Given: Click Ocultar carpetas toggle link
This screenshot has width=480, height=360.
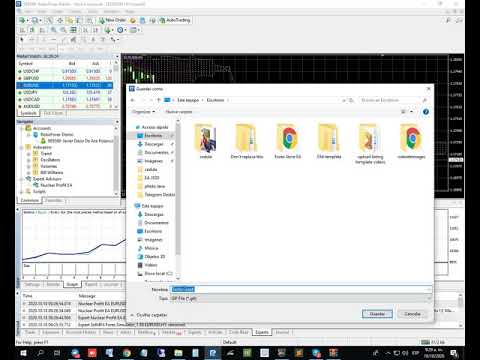Looking at the screenshot, I should point(149,315).
